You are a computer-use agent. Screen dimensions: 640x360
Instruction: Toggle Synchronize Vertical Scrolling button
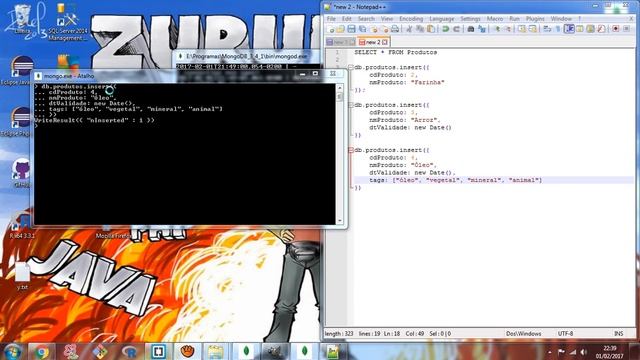(522, 29)
